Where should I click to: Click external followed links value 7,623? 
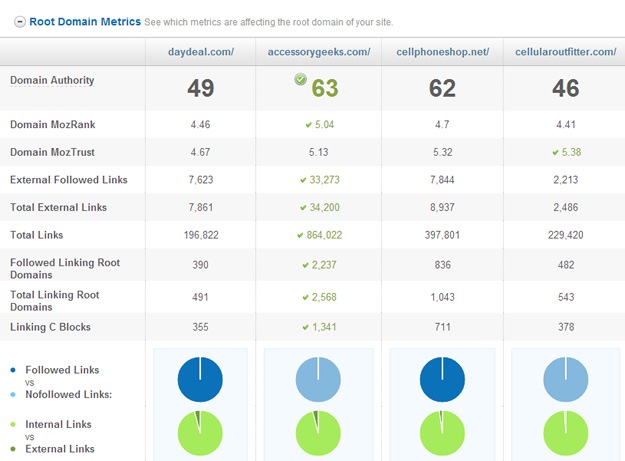click(201, 180)
